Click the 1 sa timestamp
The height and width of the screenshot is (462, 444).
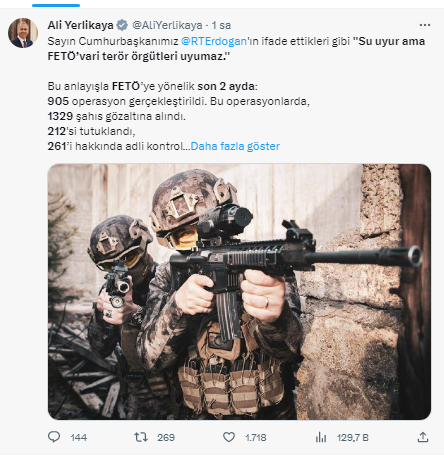221,25
